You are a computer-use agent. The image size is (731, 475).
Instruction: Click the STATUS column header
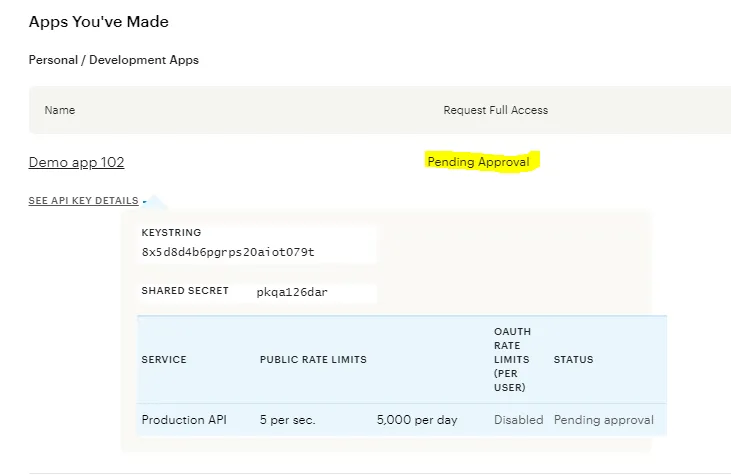573,360
